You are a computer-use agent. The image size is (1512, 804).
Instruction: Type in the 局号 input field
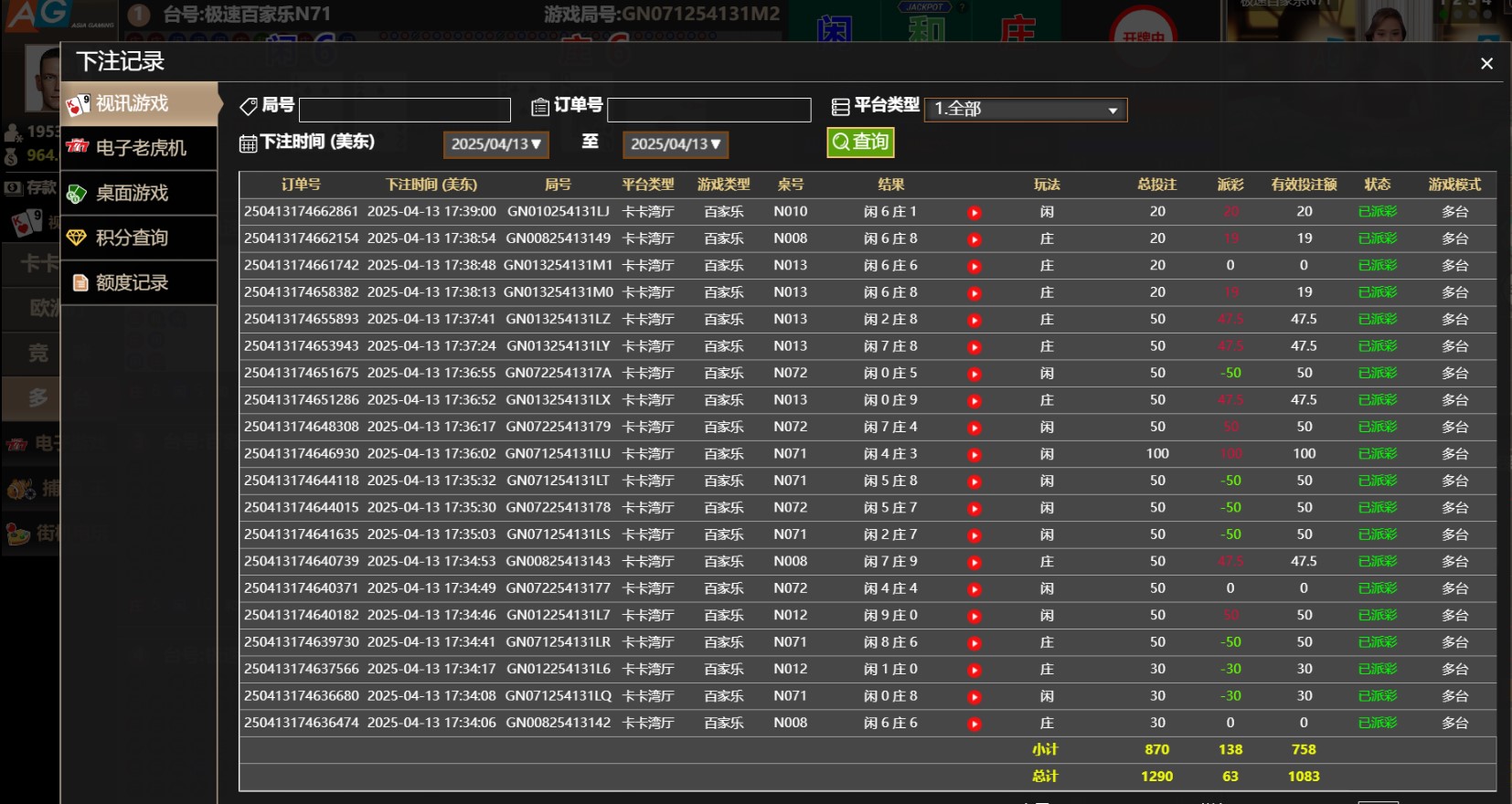404,111
